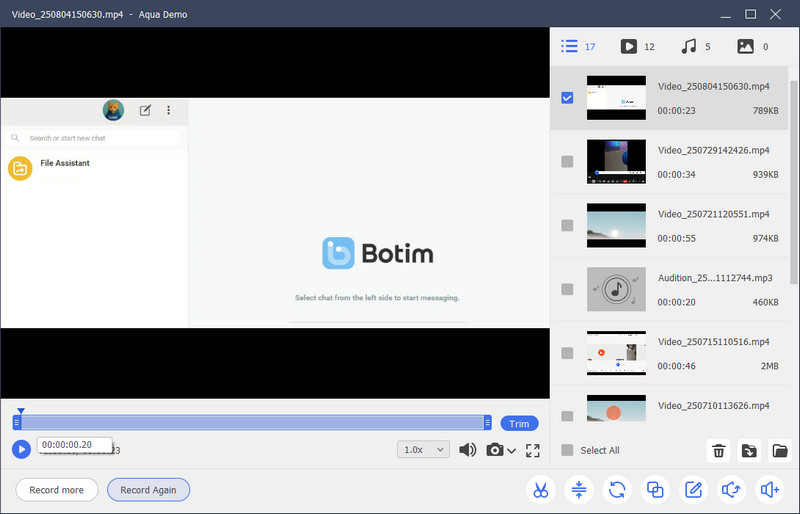Viewport: 800px width, 514px height.
Task: Click the Video_250729142426.mp4 file name
Action: tap(713, 150)
